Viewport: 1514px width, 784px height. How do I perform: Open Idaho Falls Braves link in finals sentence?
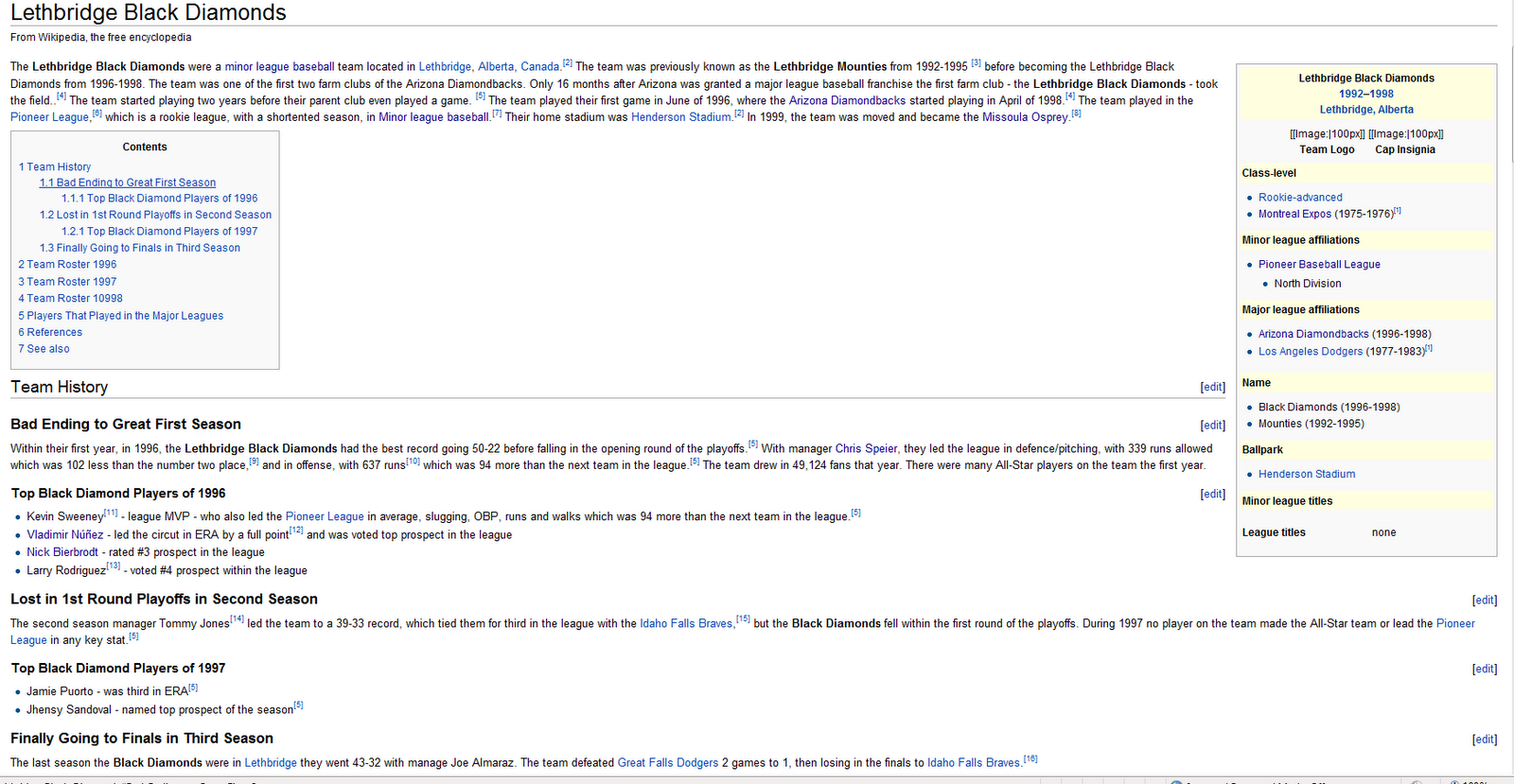point(974,763)
